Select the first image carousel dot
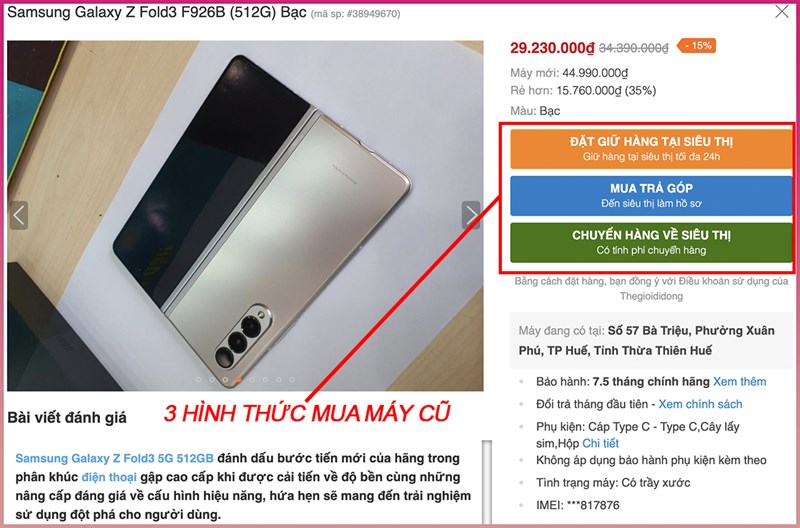 tap(198, 380)
